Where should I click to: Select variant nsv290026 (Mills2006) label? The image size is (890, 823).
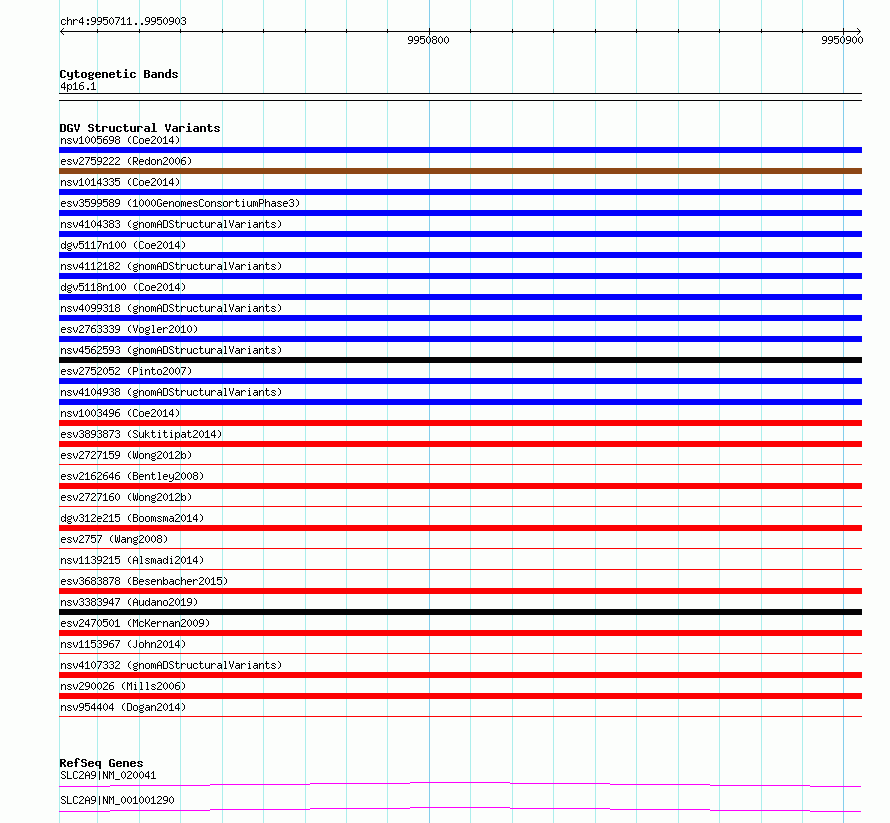tap(123, 686)
